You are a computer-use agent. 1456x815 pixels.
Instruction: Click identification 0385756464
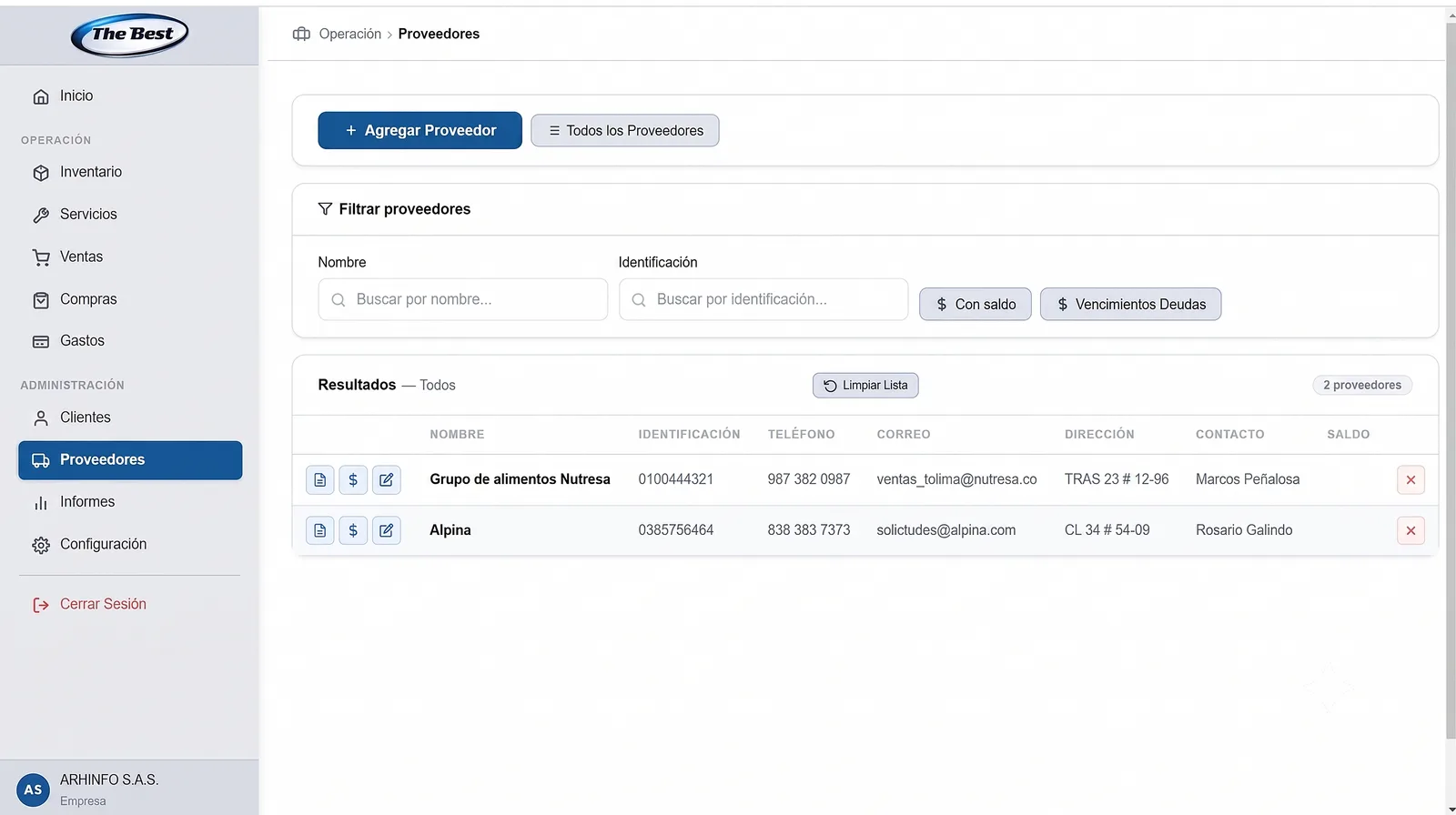[675, 530]
